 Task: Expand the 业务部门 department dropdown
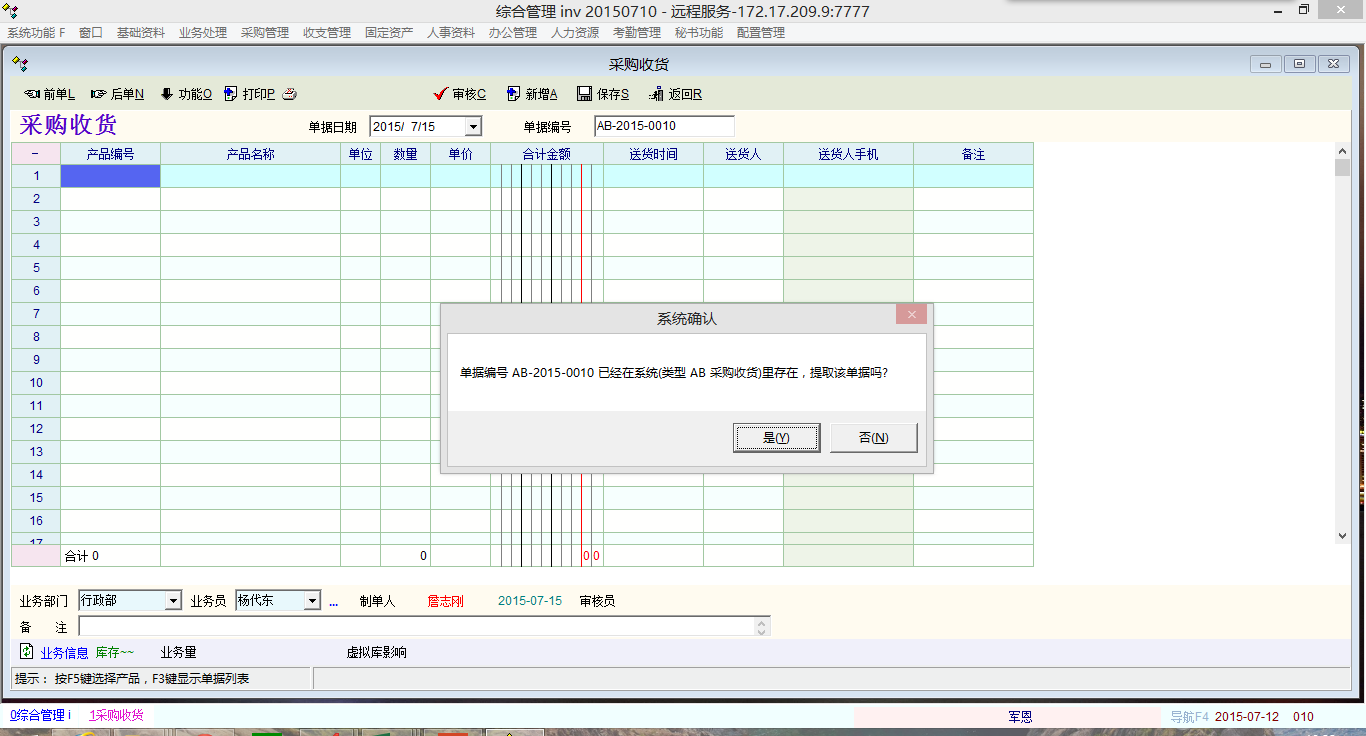click(x=173, y=601)
